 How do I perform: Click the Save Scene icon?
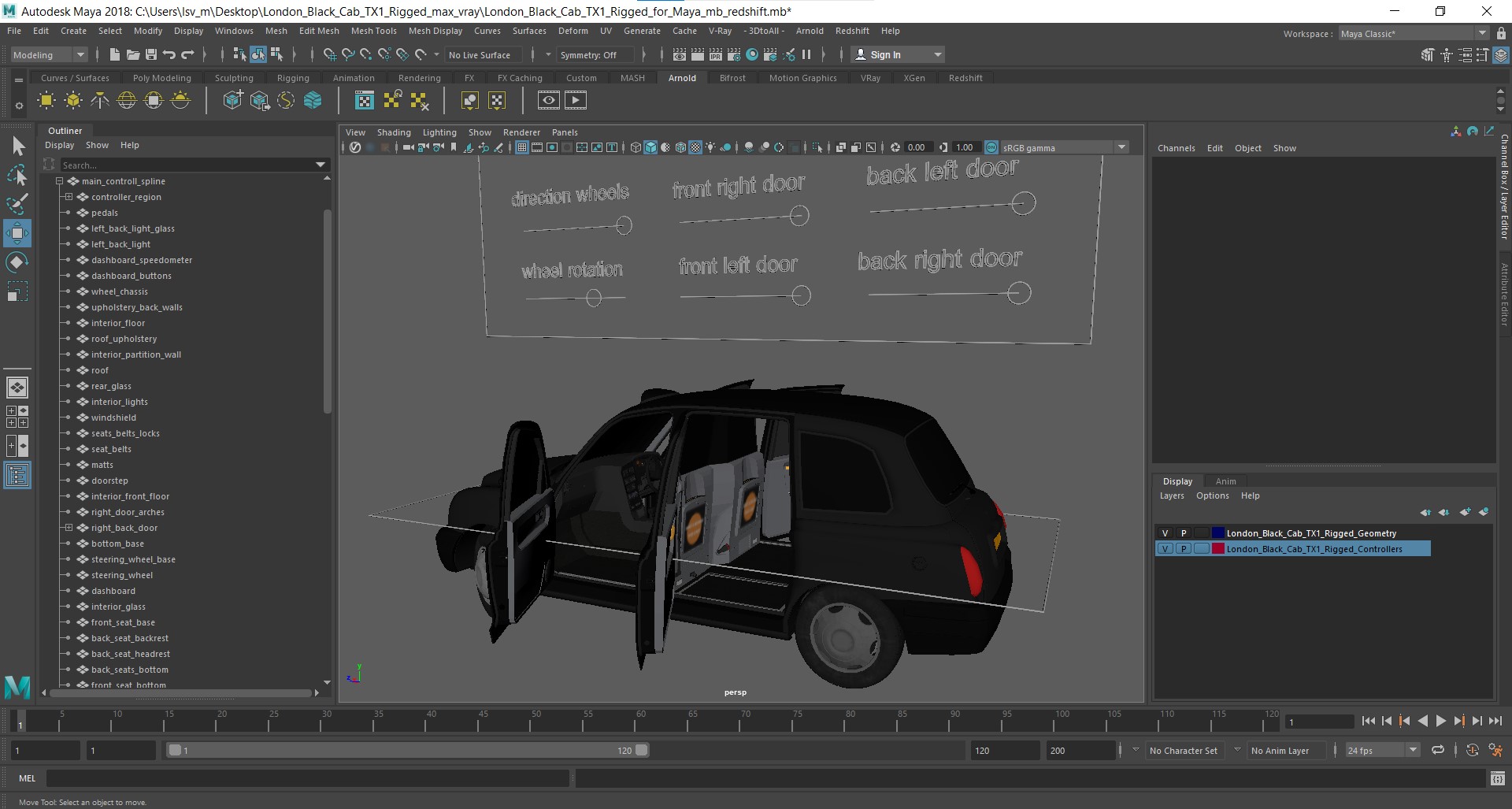pos(150,54)
